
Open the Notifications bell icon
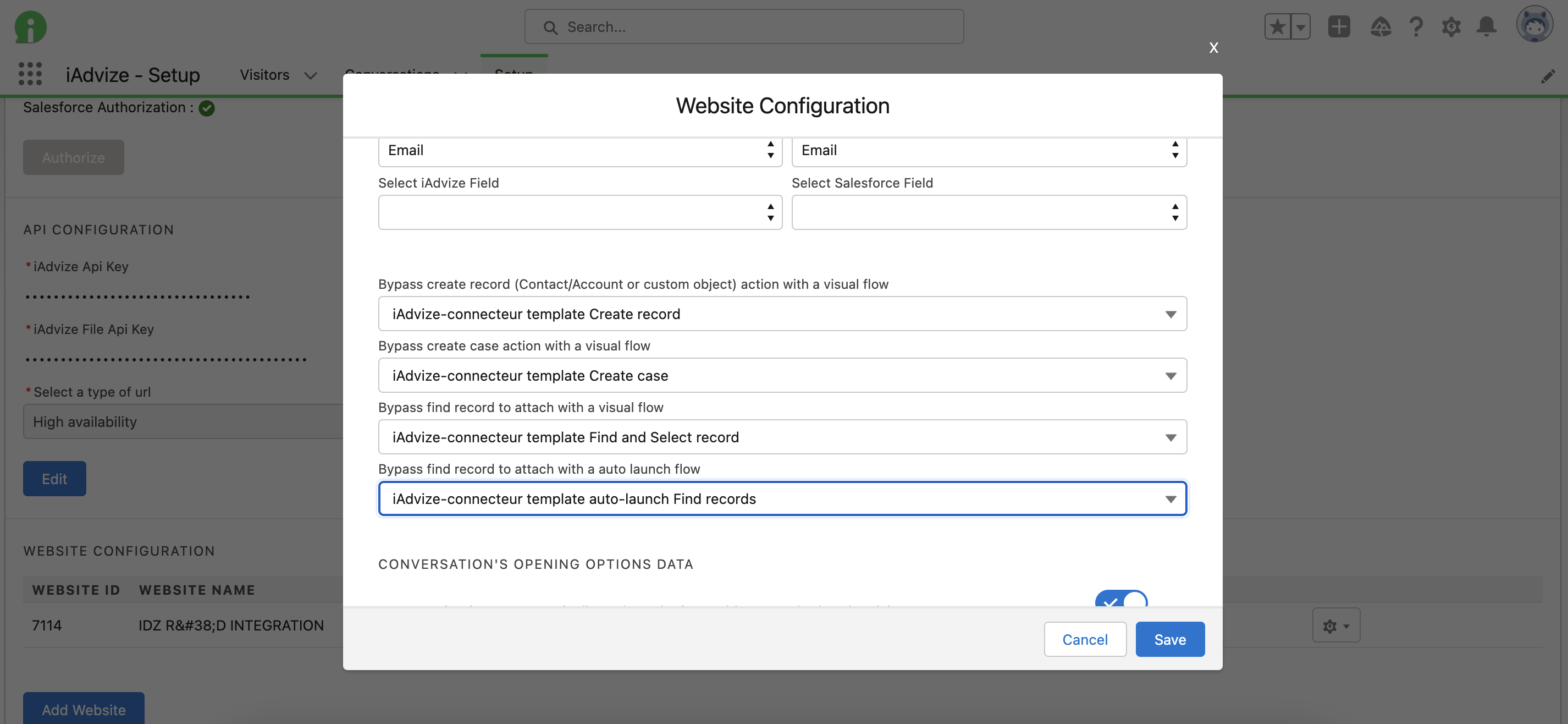tap(1487, 27)
